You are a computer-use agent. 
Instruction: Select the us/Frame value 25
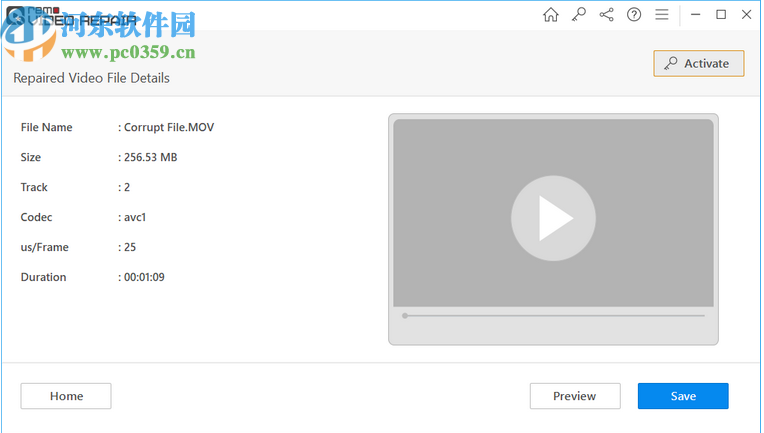point(130,247)
